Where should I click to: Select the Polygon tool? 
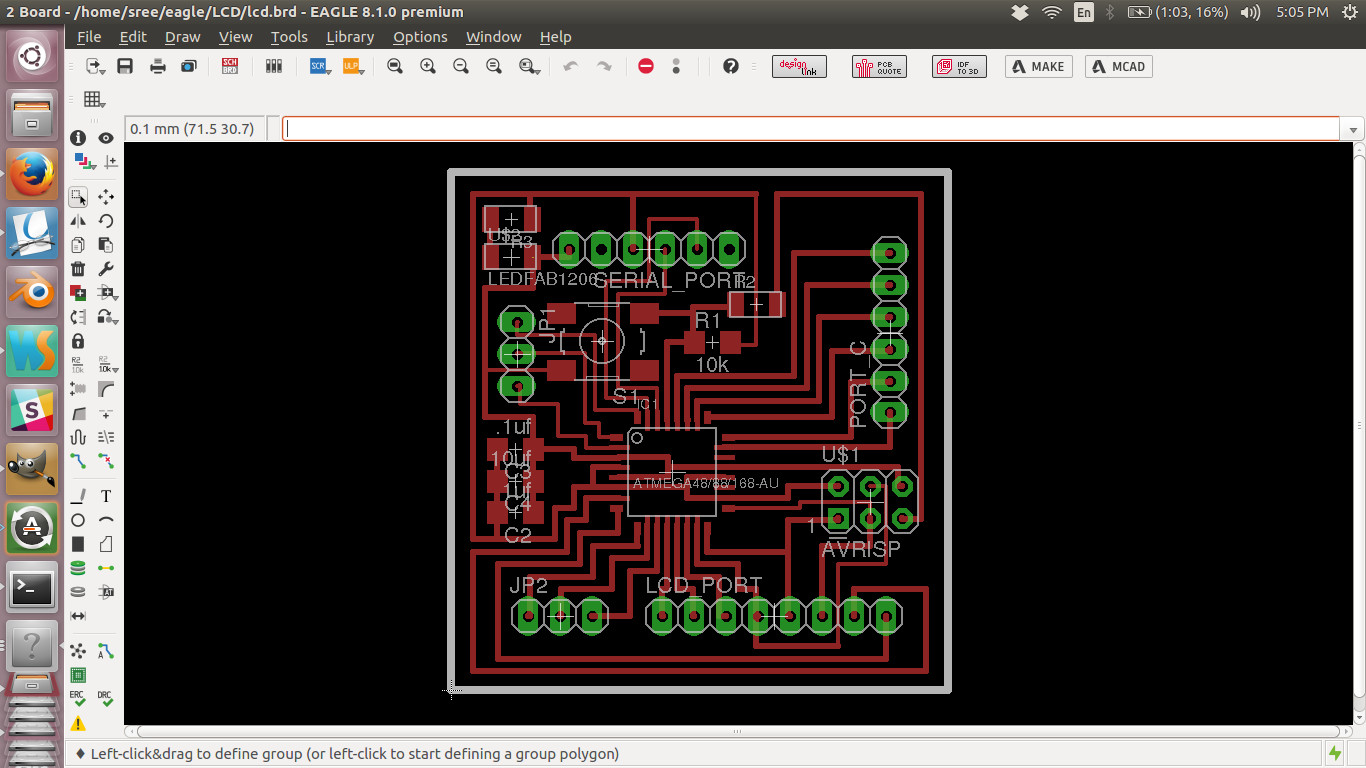point(106,544)
